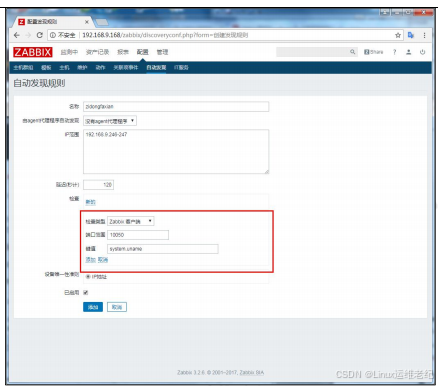Click the ZABBIX logo
Screen dimensions: 438x386
pyautogui.click(x=33, y=52)
